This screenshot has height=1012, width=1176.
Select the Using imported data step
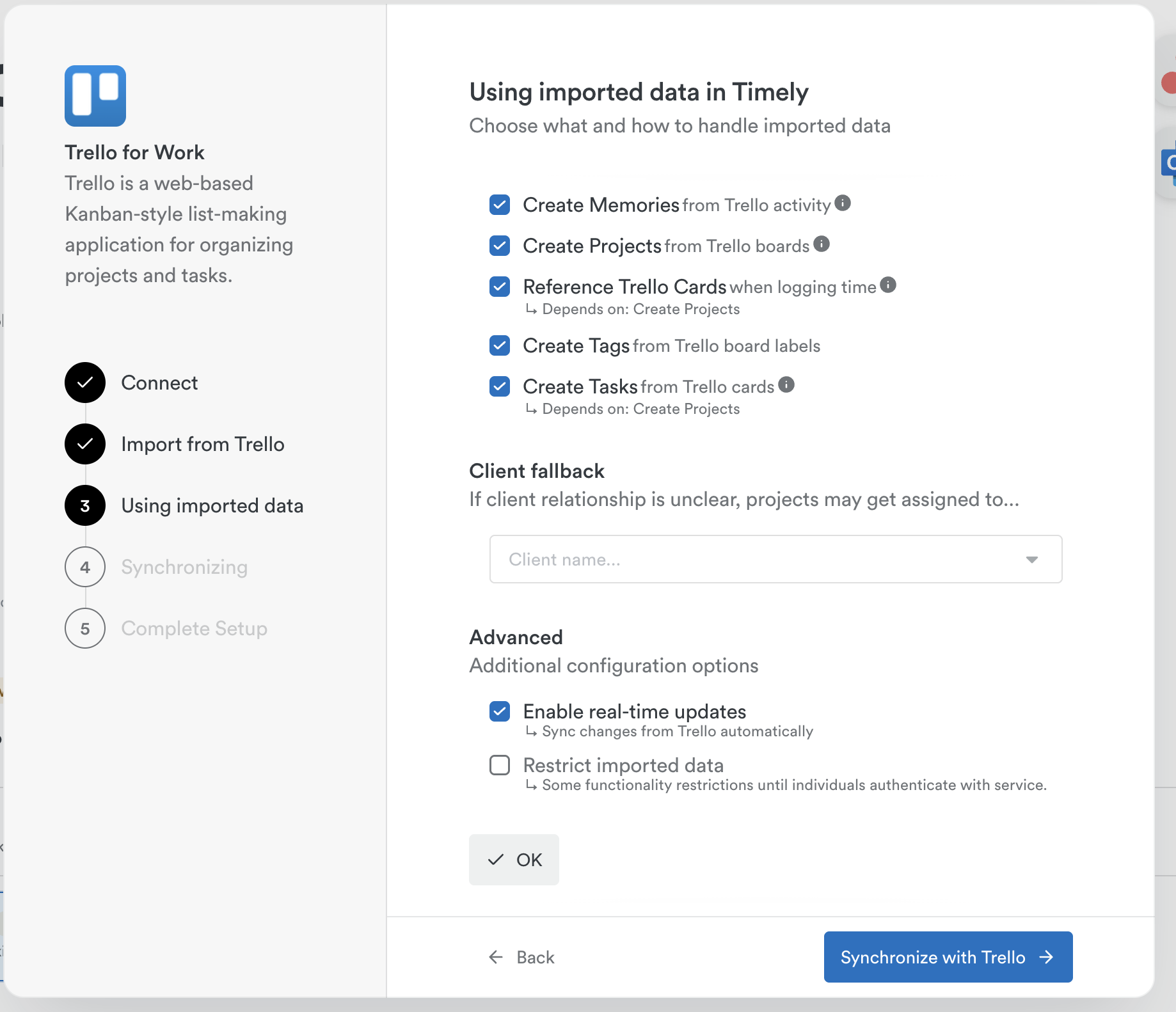tap(212, 505)
